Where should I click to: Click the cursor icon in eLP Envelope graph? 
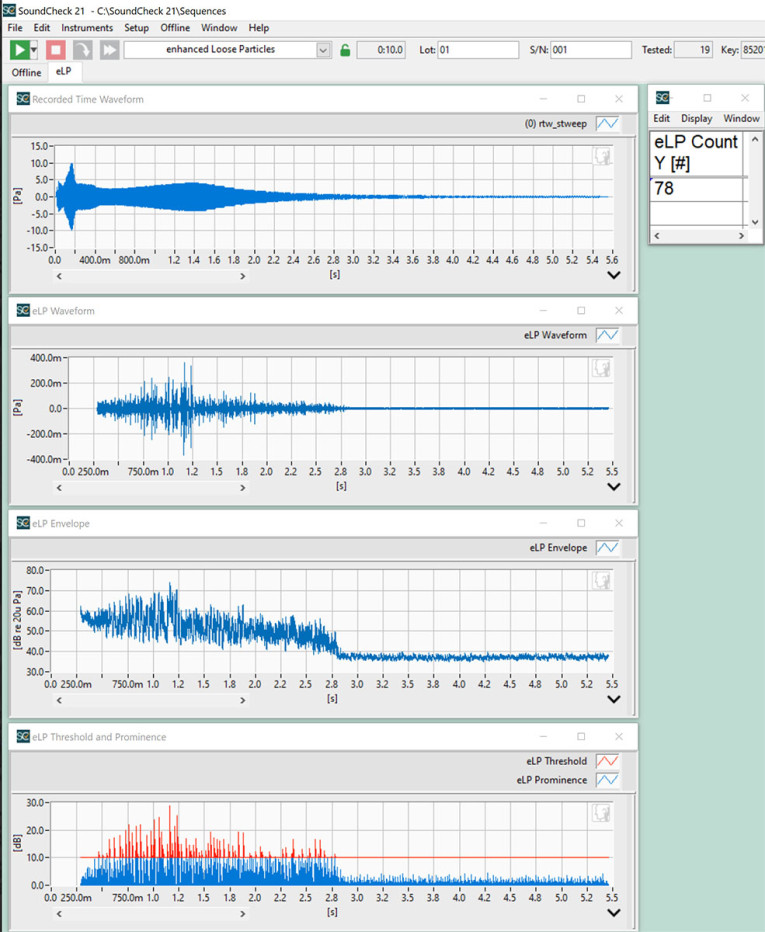coord(602,581)
